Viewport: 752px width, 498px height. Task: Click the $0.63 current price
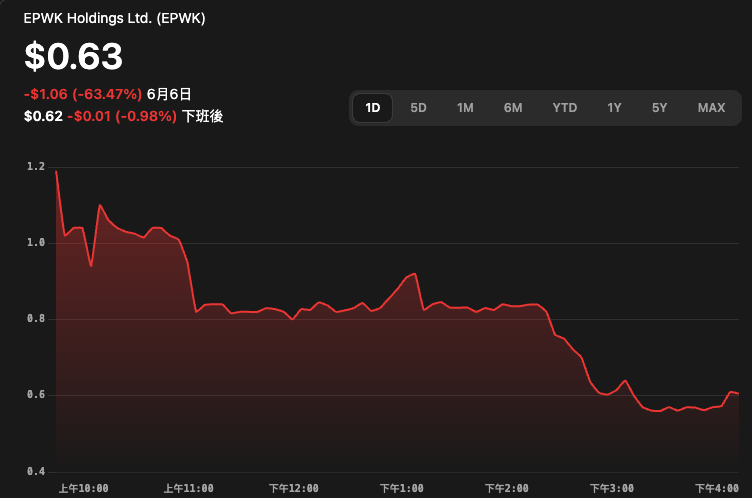click(73, 56)
